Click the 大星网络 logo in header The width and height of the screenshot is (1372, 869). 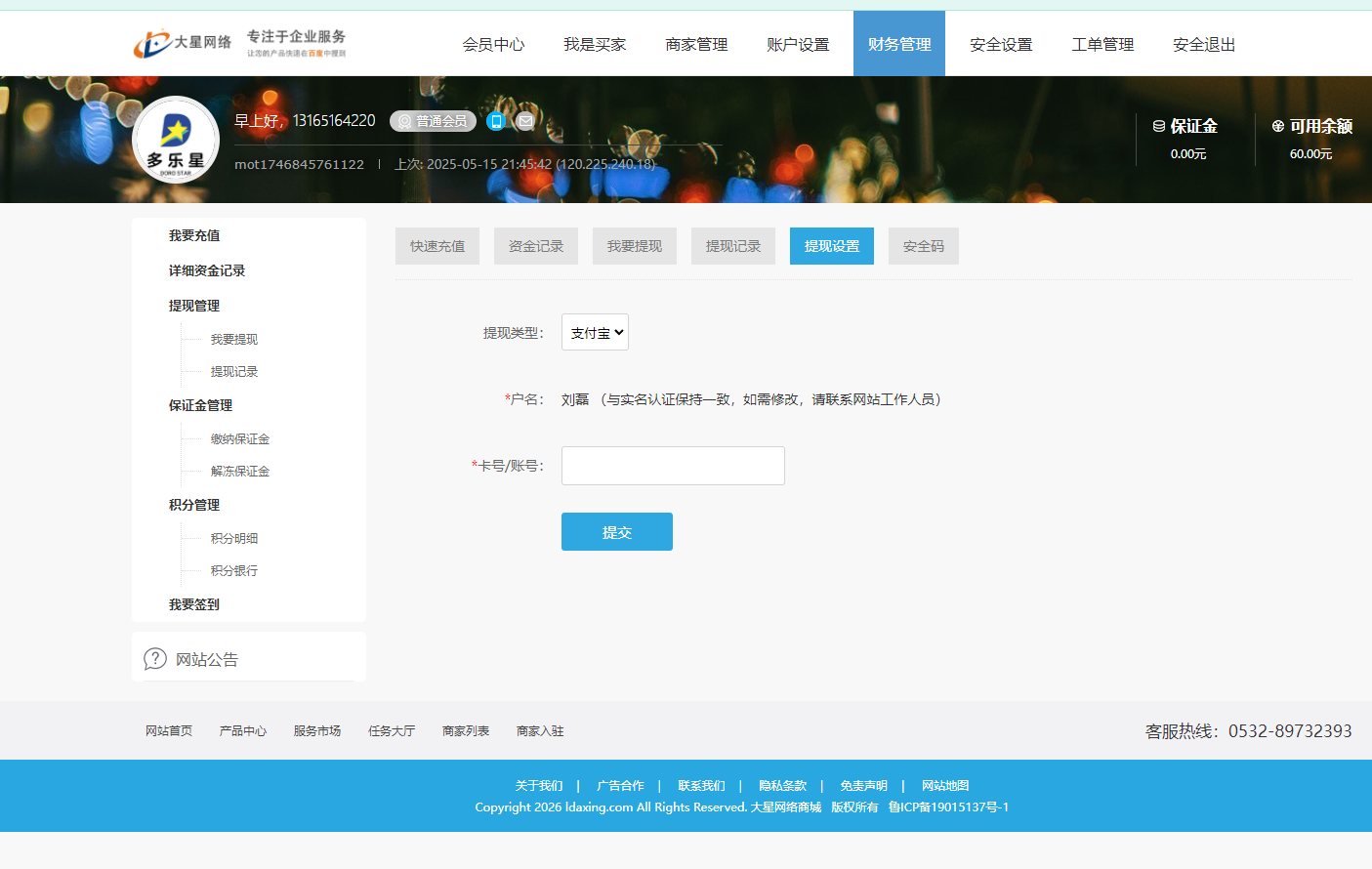pyautogui.click(x=184, y=43)
